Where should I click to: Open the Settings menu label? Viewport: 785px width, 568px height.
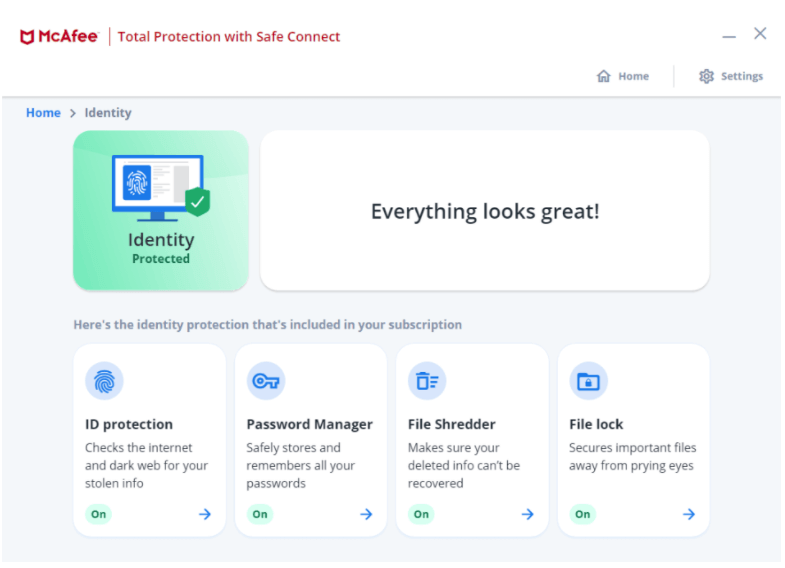742,76
